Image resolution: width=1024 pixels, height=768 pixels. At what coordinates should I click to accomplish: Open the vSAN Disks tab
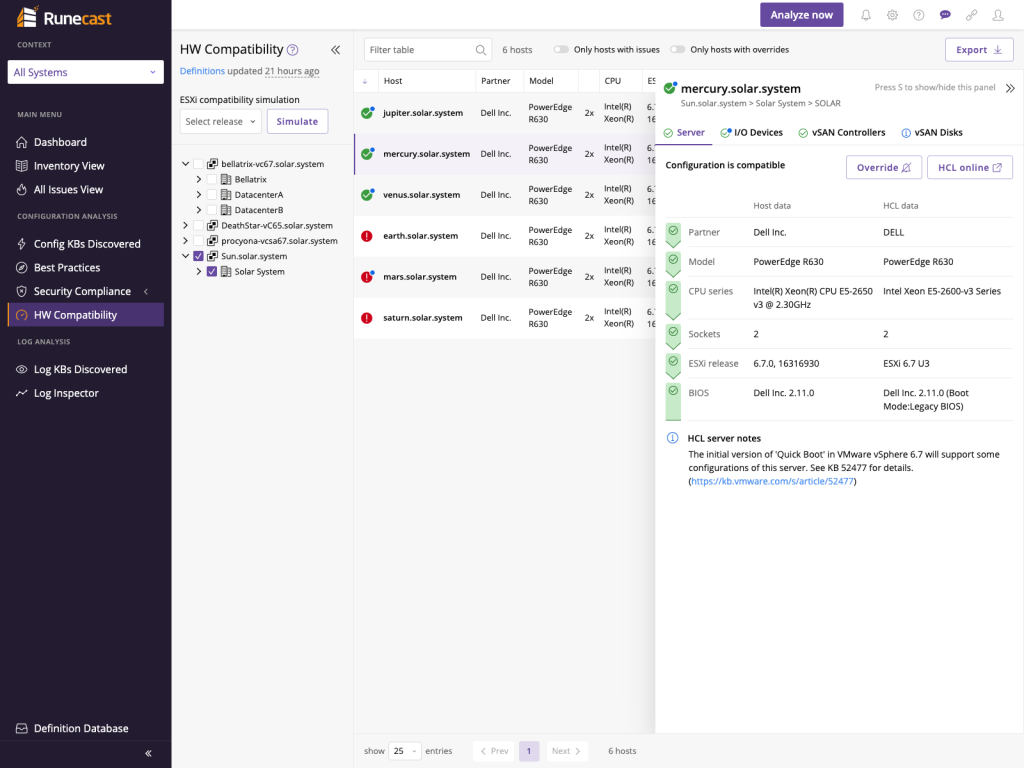[x=932, y=133]
